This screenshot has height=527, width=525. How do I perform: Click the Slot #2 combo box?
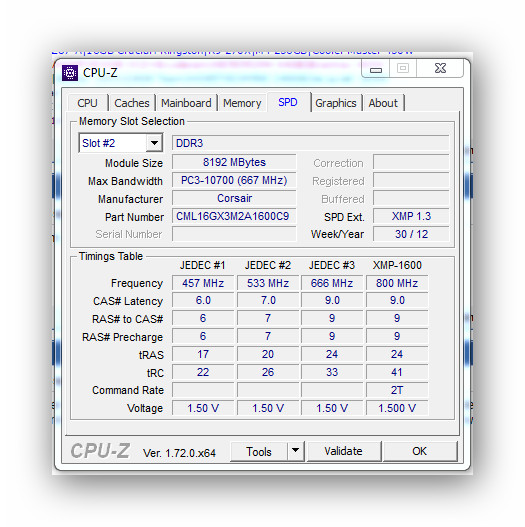[x=121, y=143]
